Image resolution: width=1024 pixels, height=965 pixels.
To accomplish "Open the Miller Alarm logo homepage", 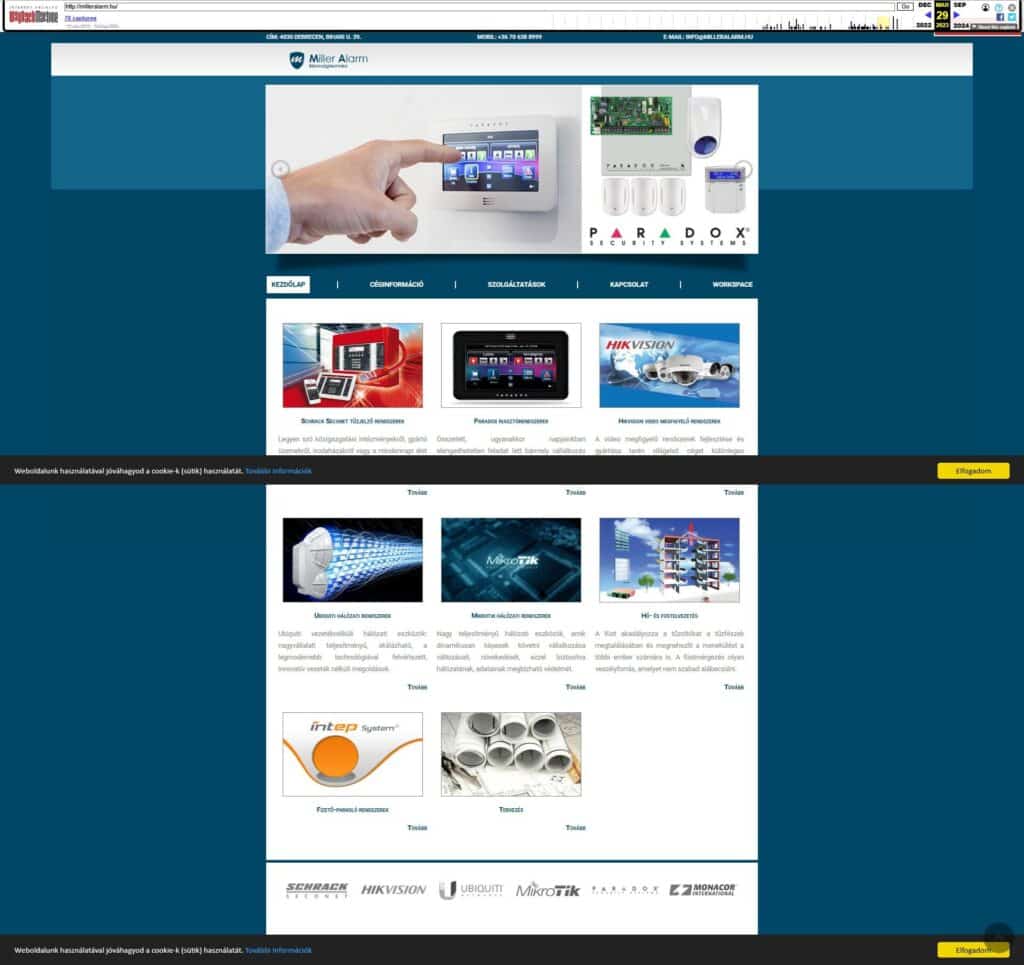I will (x=328, y=60).
